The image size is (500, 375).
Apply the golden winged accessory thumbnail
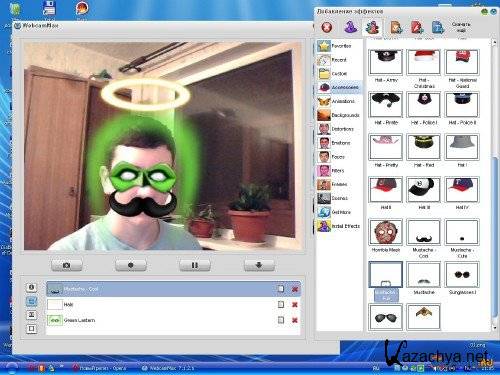pos(423,317)
